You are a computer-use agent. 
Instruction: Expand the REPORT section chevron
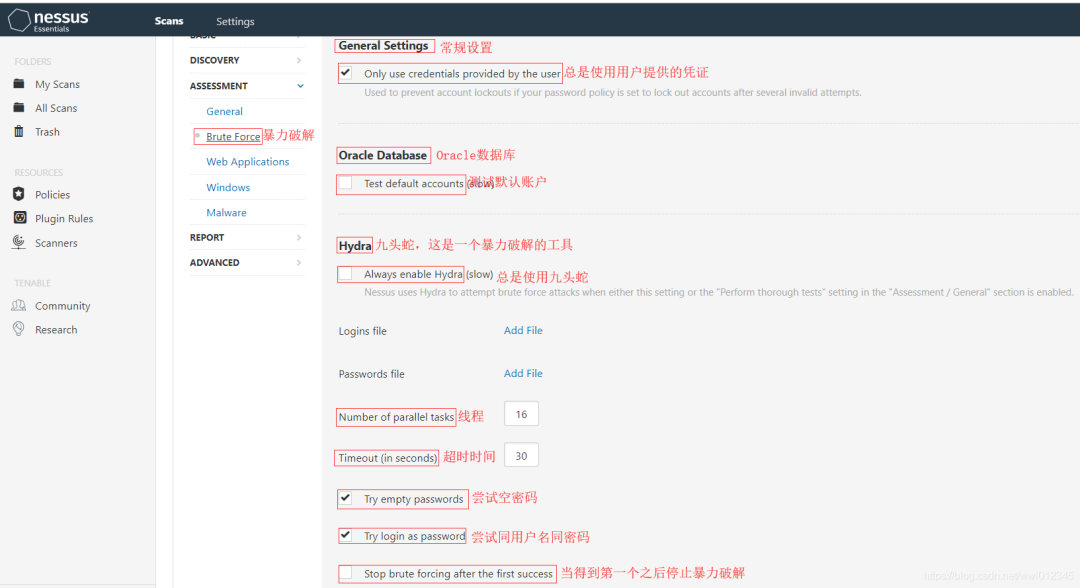coord(299,238)
